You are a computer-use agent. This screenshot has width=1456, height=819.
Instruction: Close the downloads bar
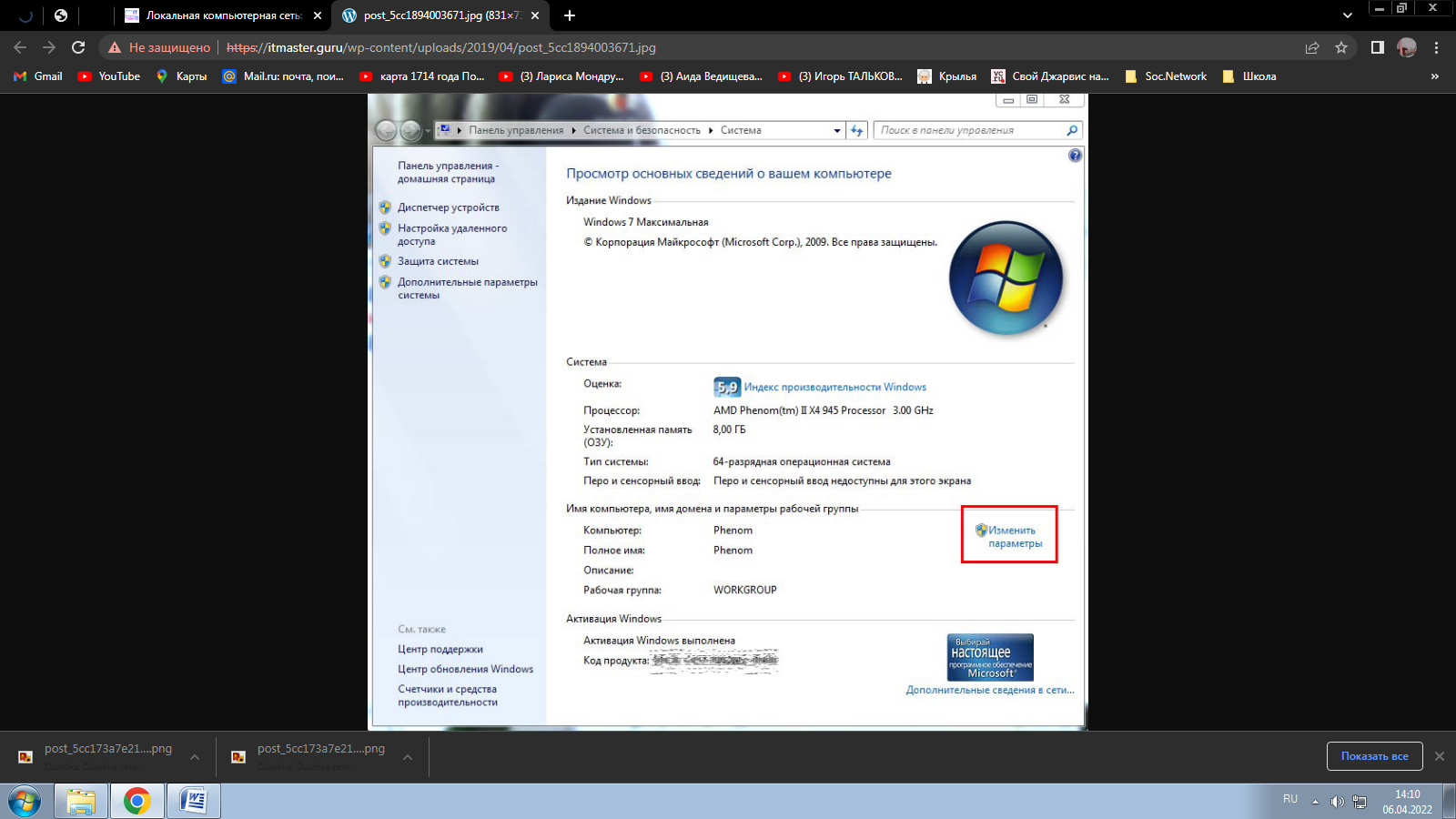pos(1440,756)
